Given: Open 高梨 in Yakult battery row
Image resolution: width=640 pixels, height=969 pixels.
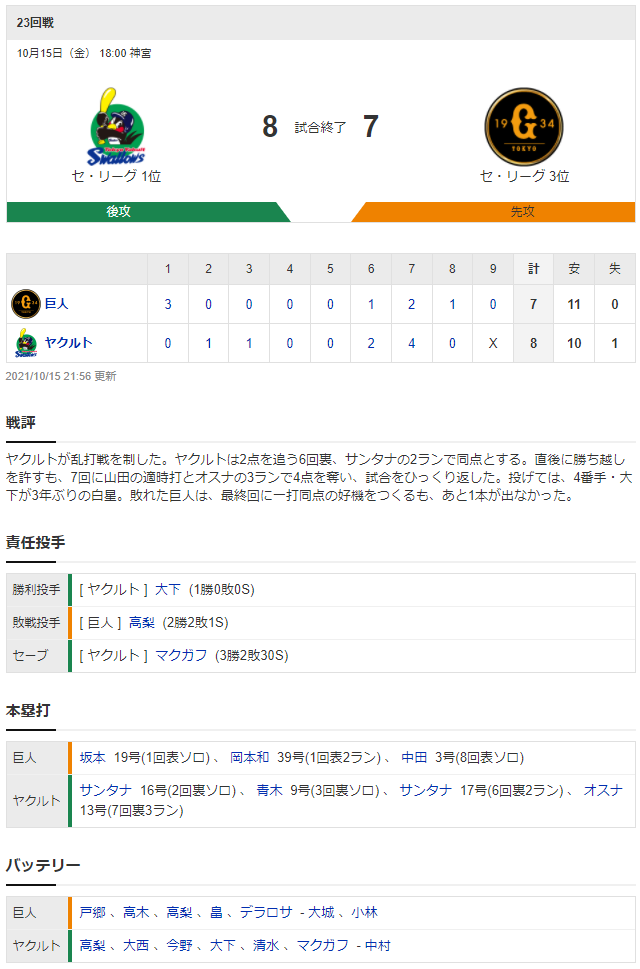Looking at the screenshot, I should click(x=93, y=946).
